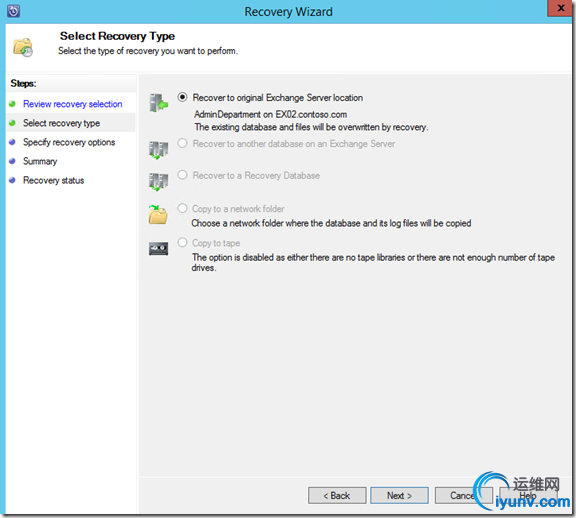Select Recover to a Recovery Database option
Screen dimensions: 576x518
coord(182,175)
